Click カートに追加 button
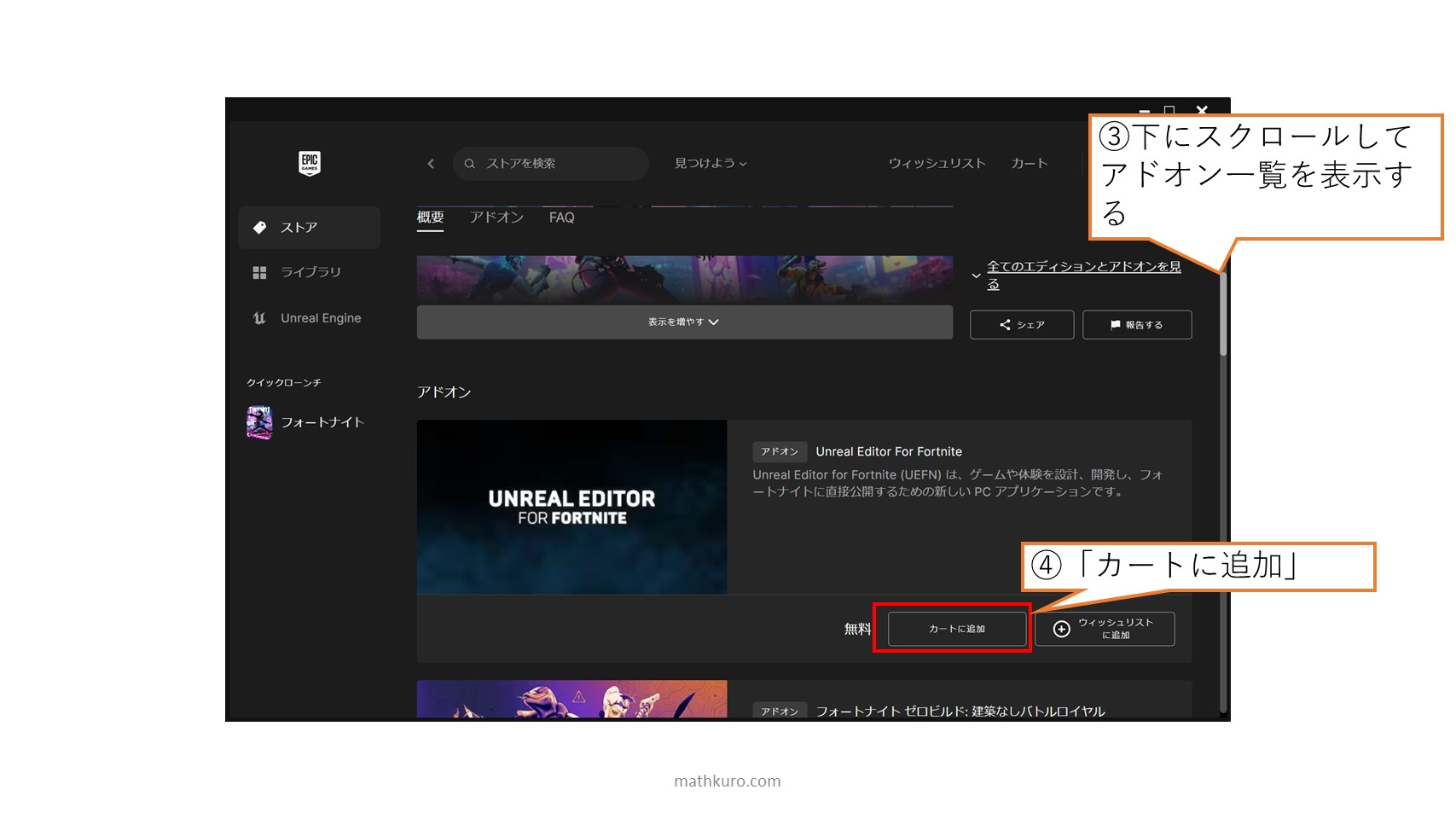This screenshot has width=1456, height=819. pos(957,629)
